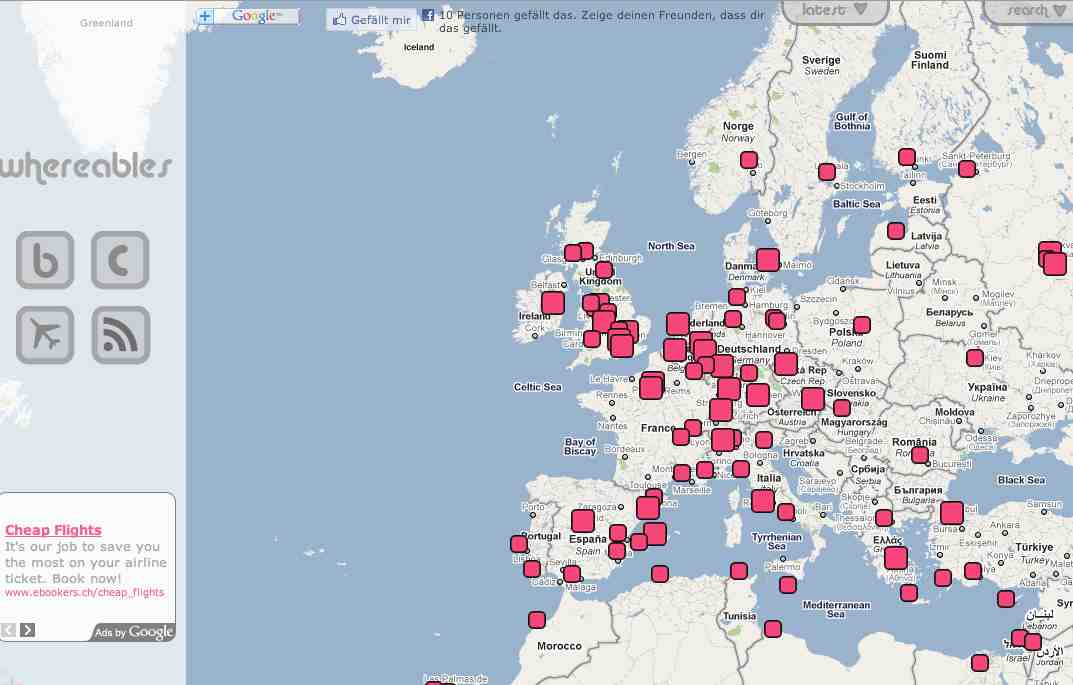Open the 'Cheap Flights' ad link
Screen dimensions: 1073x685
[53, 530]
